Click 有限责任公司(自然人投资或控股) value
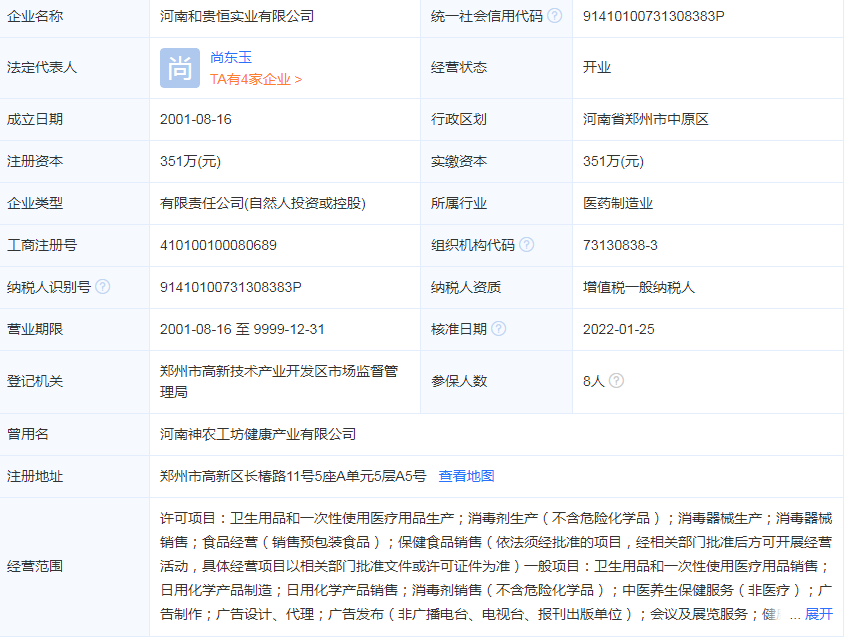 [x=262, y=203]
